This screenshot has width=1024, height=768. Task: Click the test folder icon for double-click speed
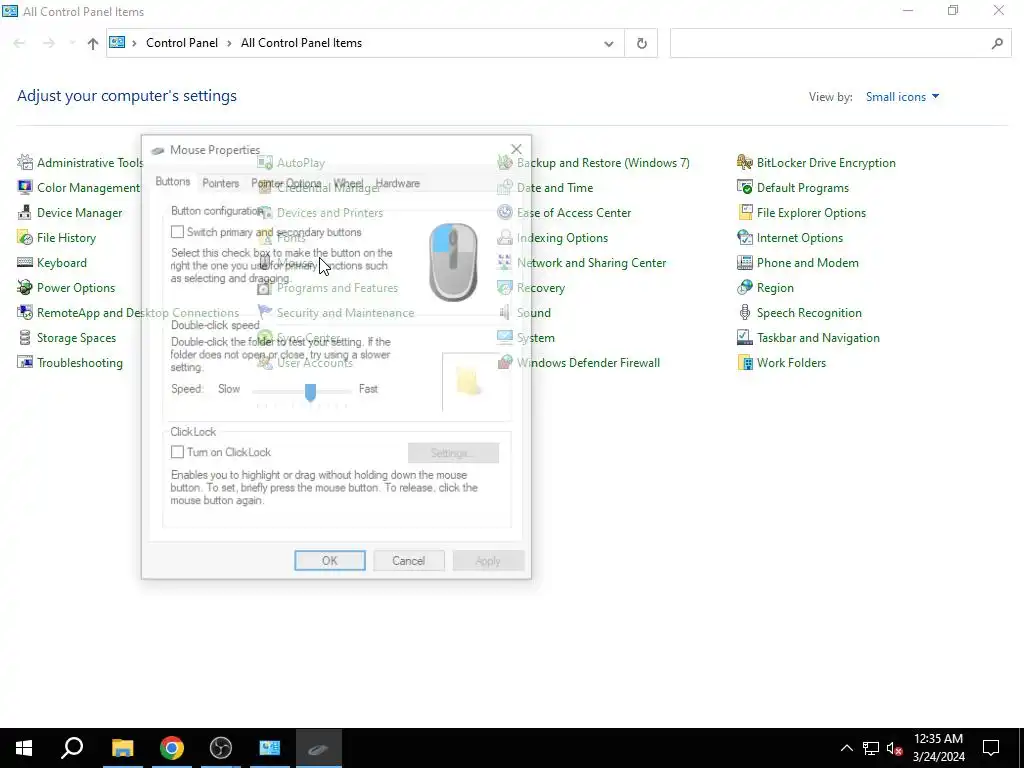point(470,382)
